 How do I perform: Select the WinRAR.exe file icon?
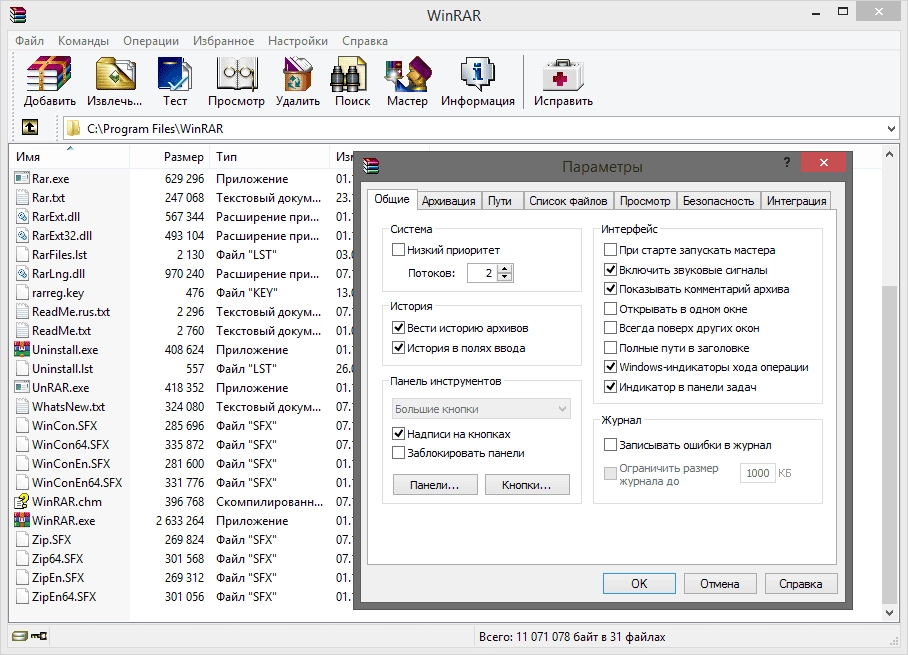22,520
